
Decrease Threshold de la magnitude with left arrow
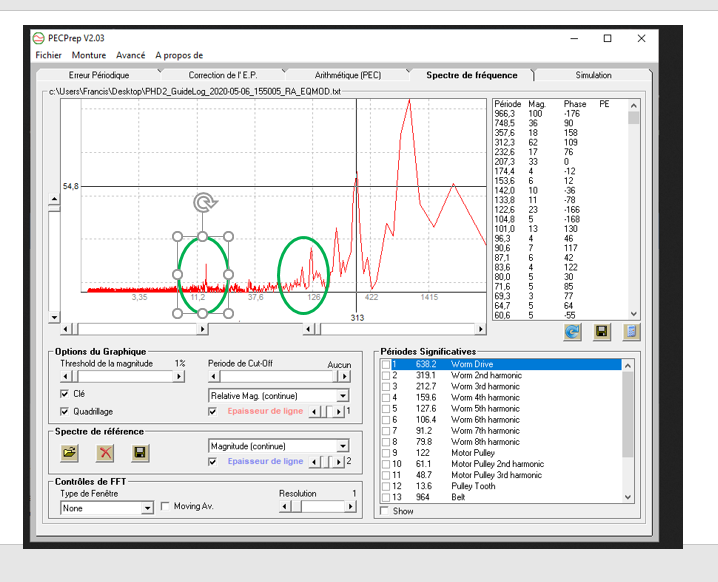65,376
